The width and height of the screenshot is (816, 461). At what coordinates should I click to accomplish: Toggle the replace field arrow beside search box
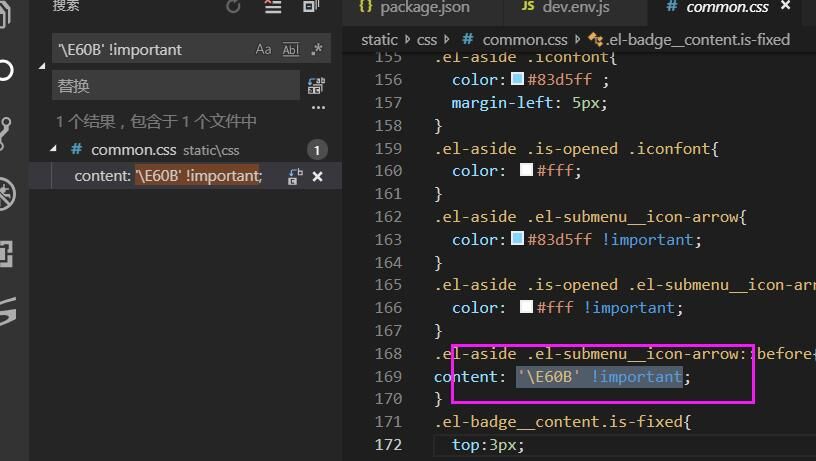point(42,67)
